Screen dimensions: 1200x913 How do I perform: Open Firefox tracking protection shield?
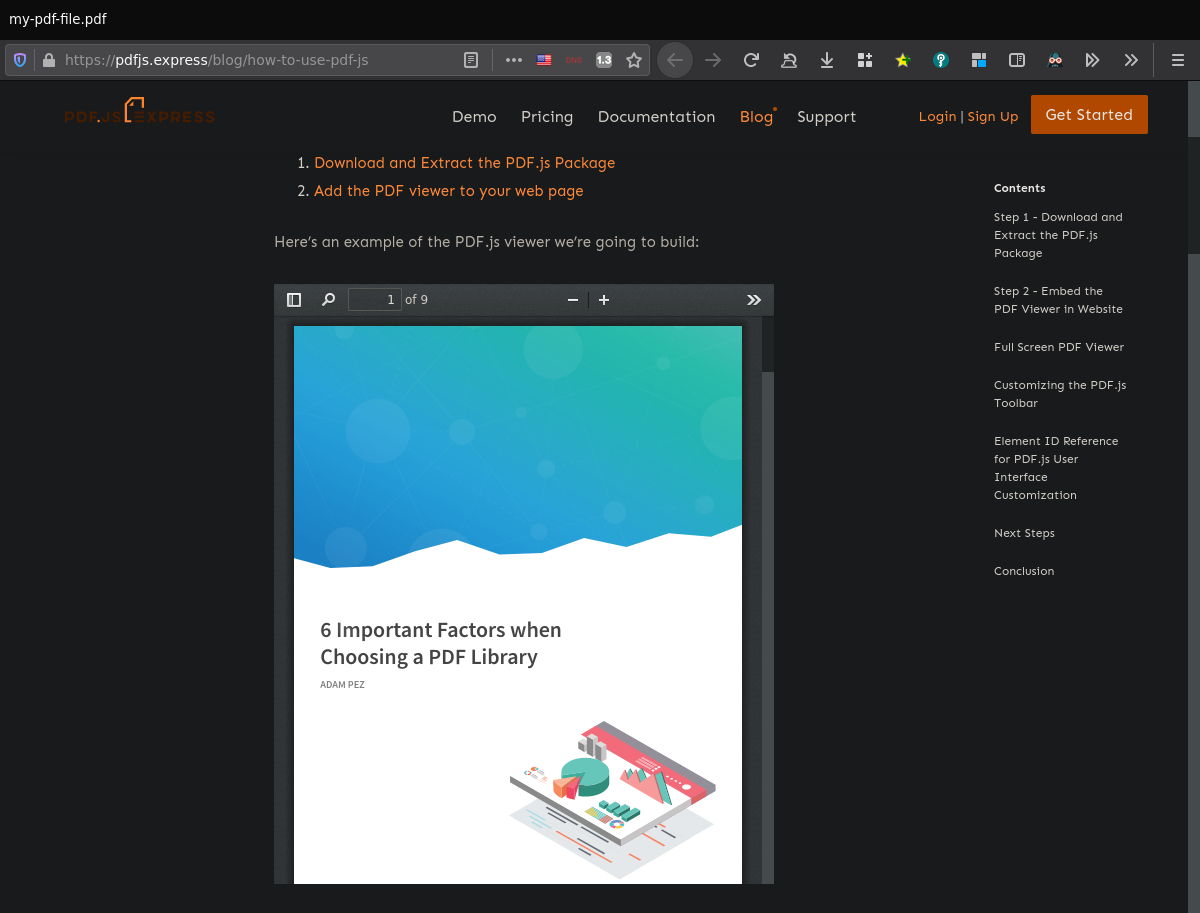pyautogui.click(x=19, y=60)
